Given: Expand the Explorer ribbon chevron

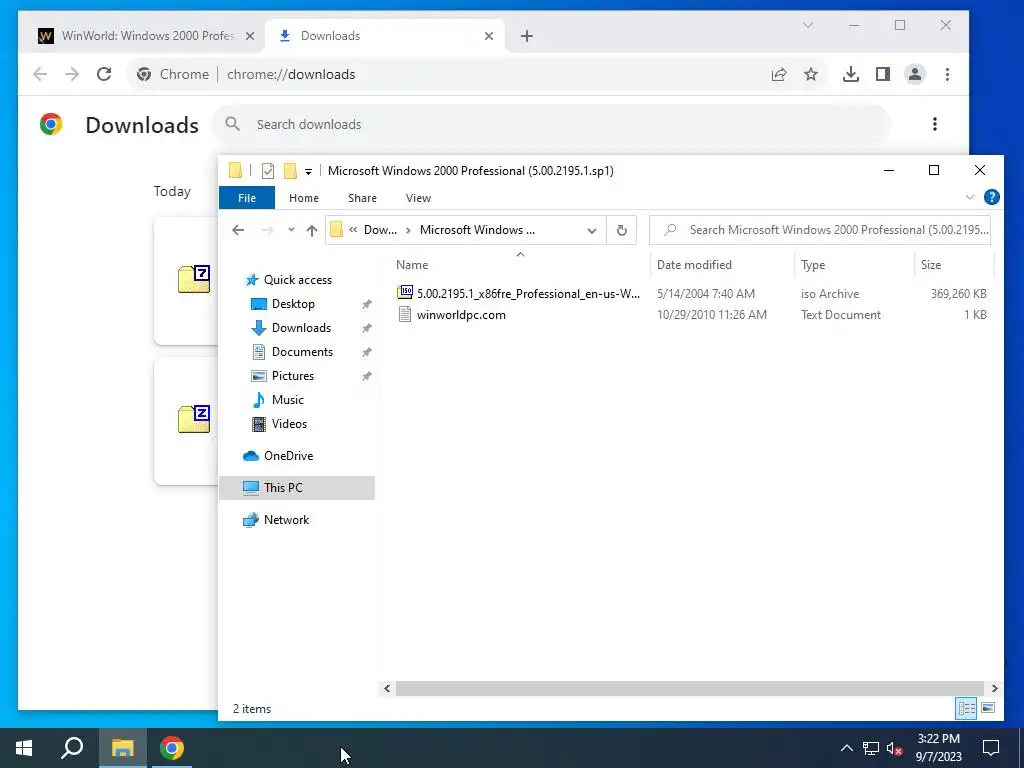Looking at the screenshot, I should coord(970,197).
